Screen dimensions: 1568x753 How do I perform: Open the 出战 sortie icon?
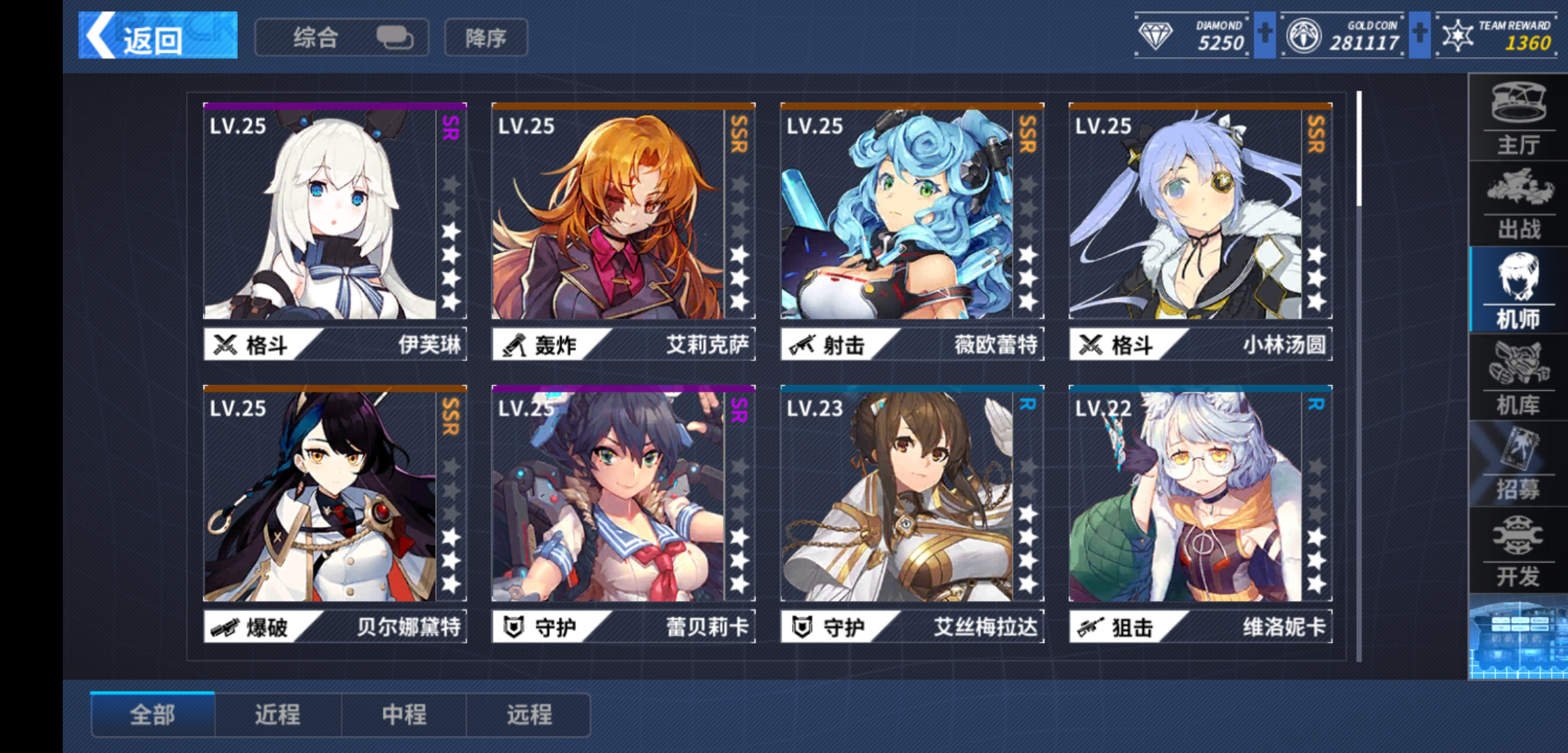point(1518,204)
